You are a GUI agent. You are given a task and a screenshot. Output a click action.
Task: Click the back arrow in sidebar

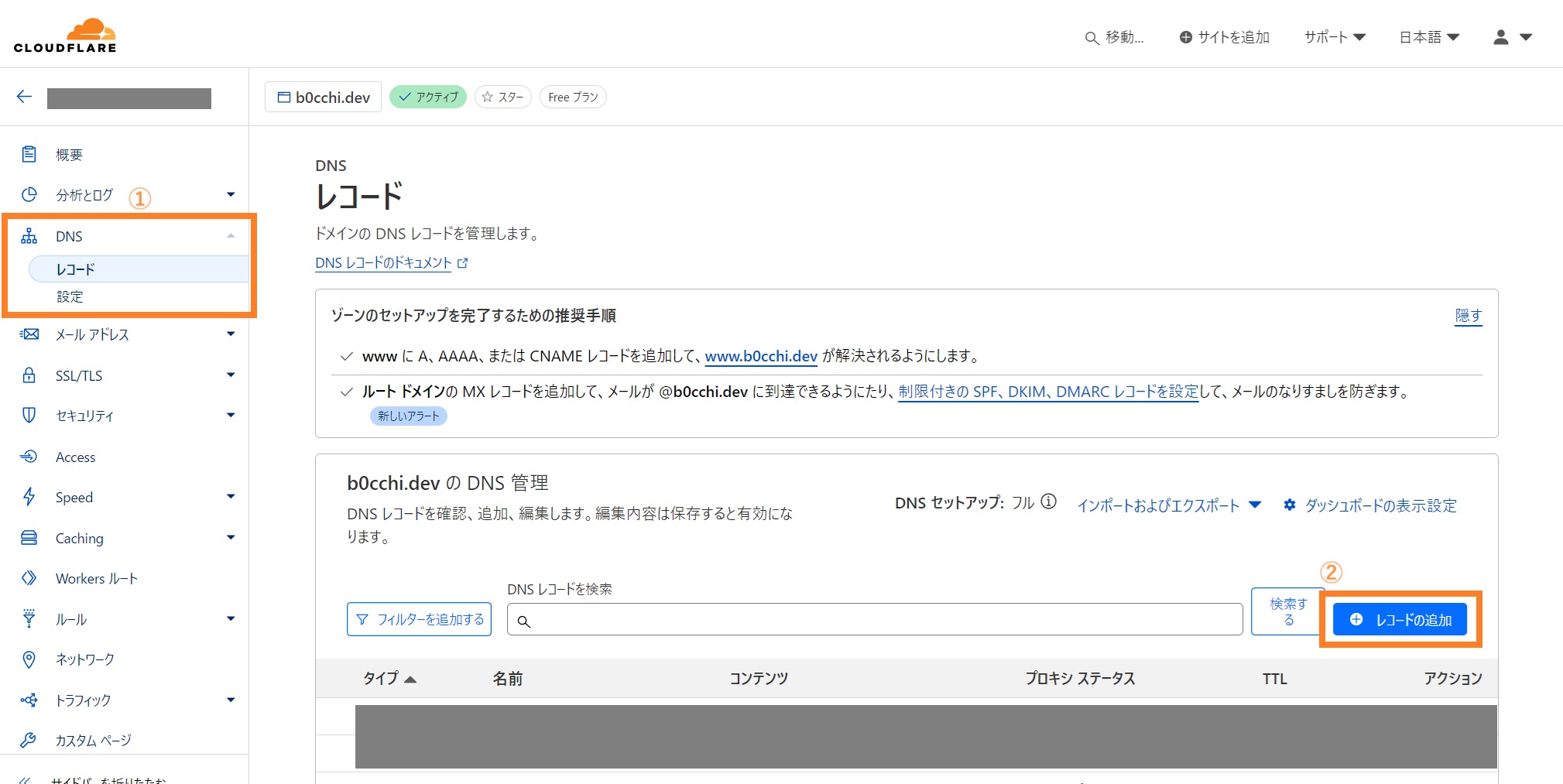(24, 97)
